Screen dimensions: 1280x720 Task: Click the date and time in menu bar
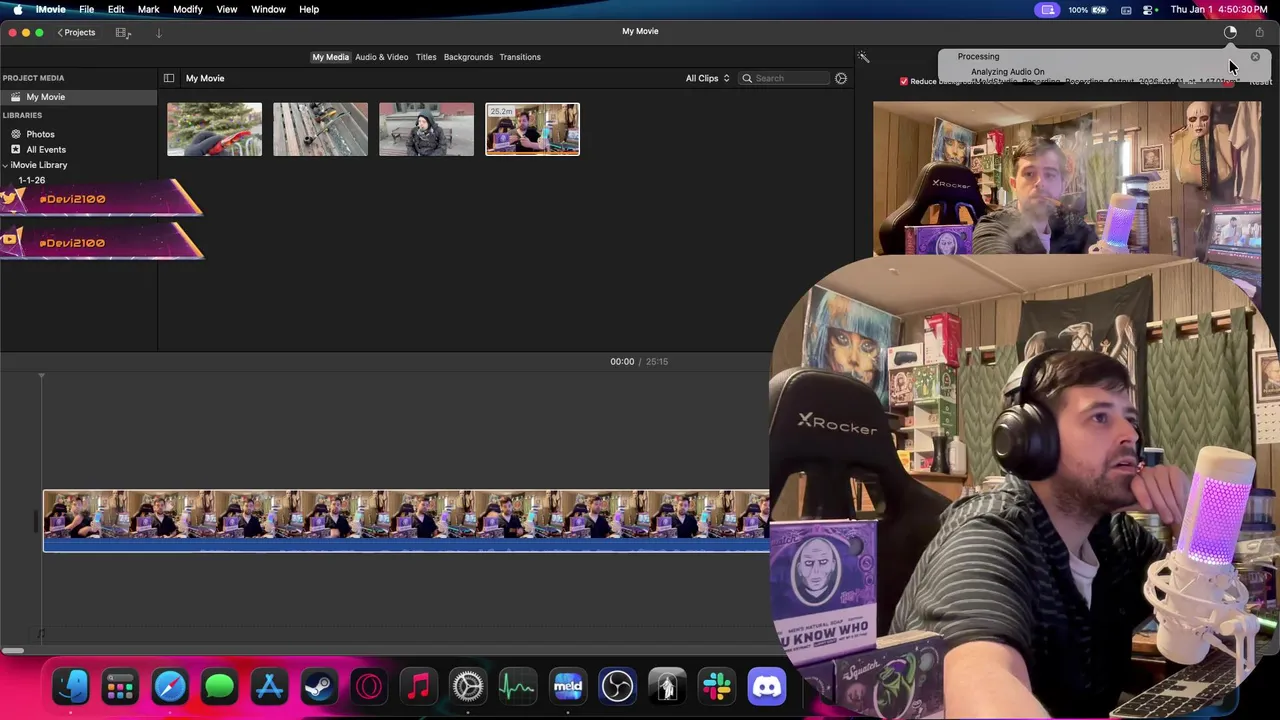pos(1219,9)
